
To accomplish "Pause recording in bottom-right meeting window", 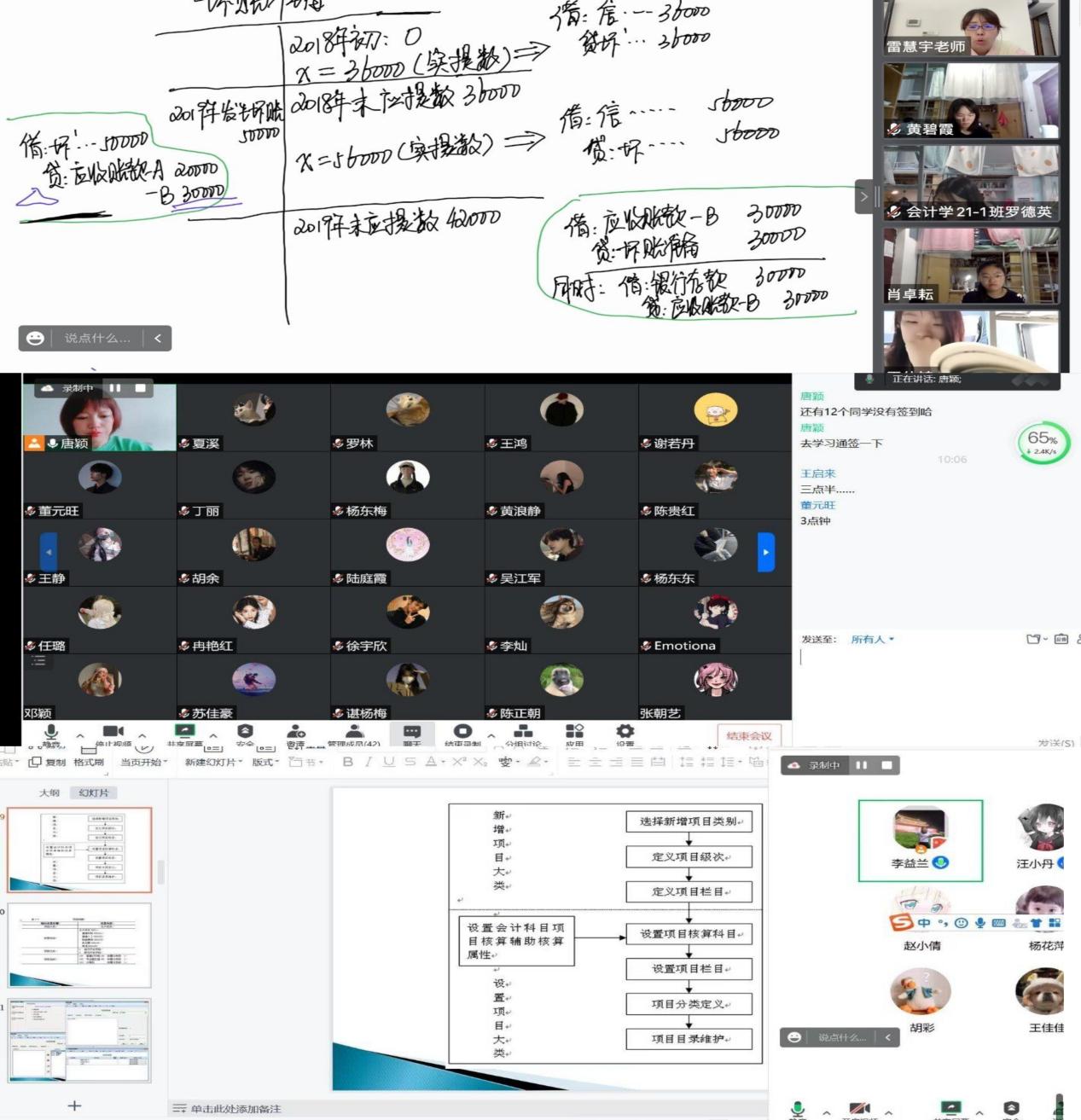I will [x=862, y=765].
